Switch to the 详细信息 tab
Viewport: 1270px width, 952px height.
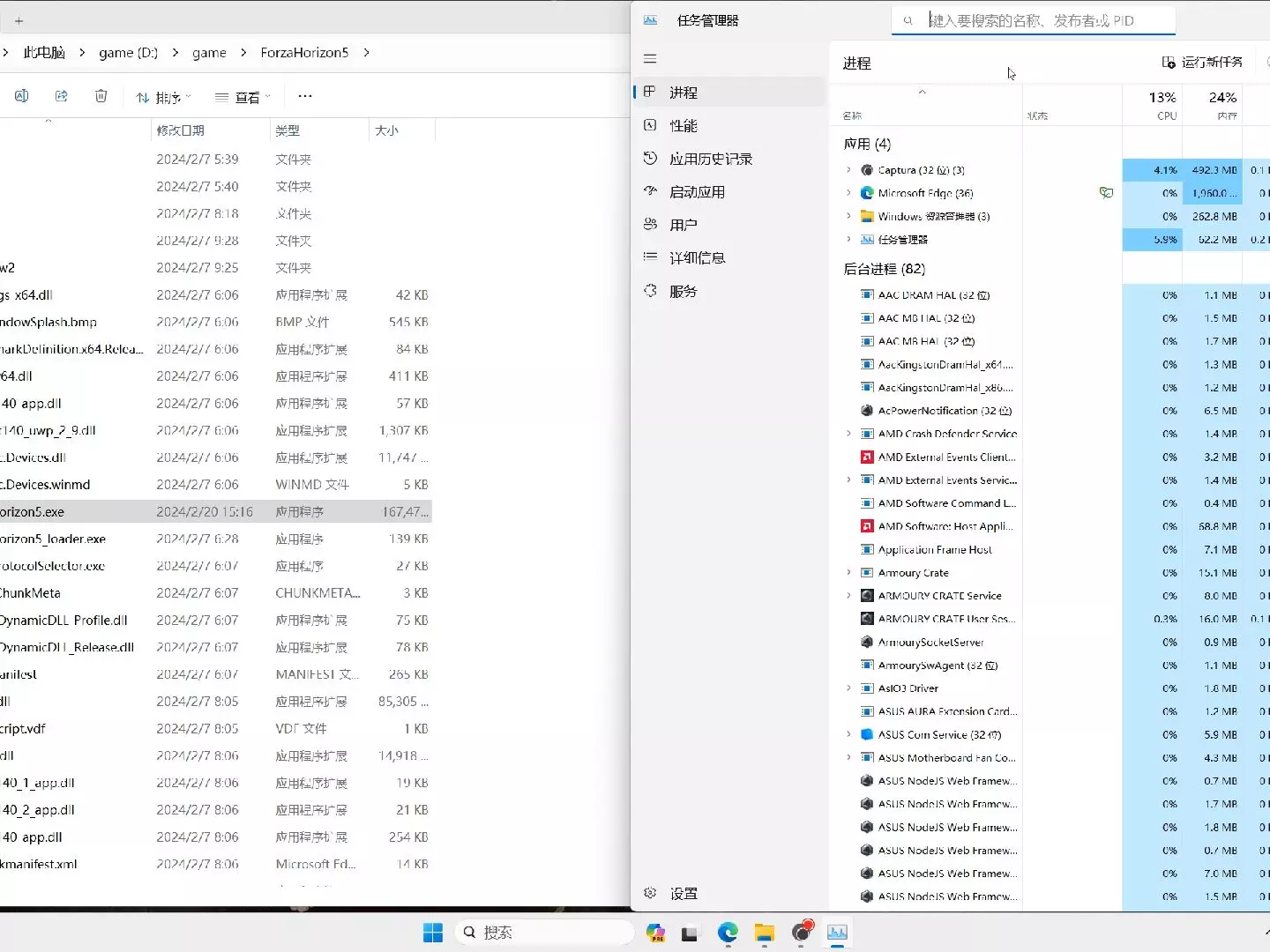pyautogui.click(x=728, y=258)
